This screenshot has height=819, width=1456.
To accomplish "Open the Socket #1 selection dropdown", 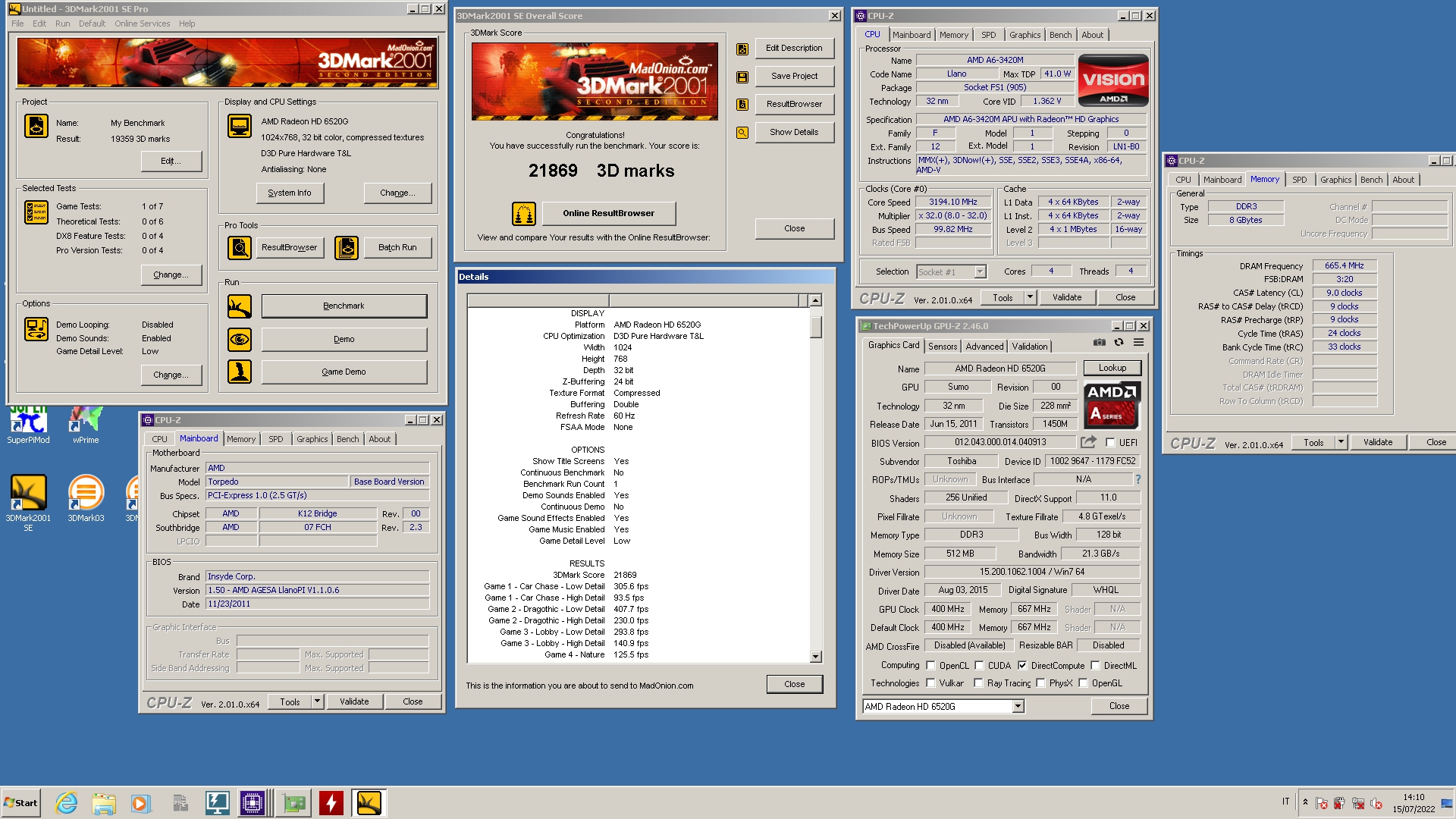I will [x=980, y=271].
